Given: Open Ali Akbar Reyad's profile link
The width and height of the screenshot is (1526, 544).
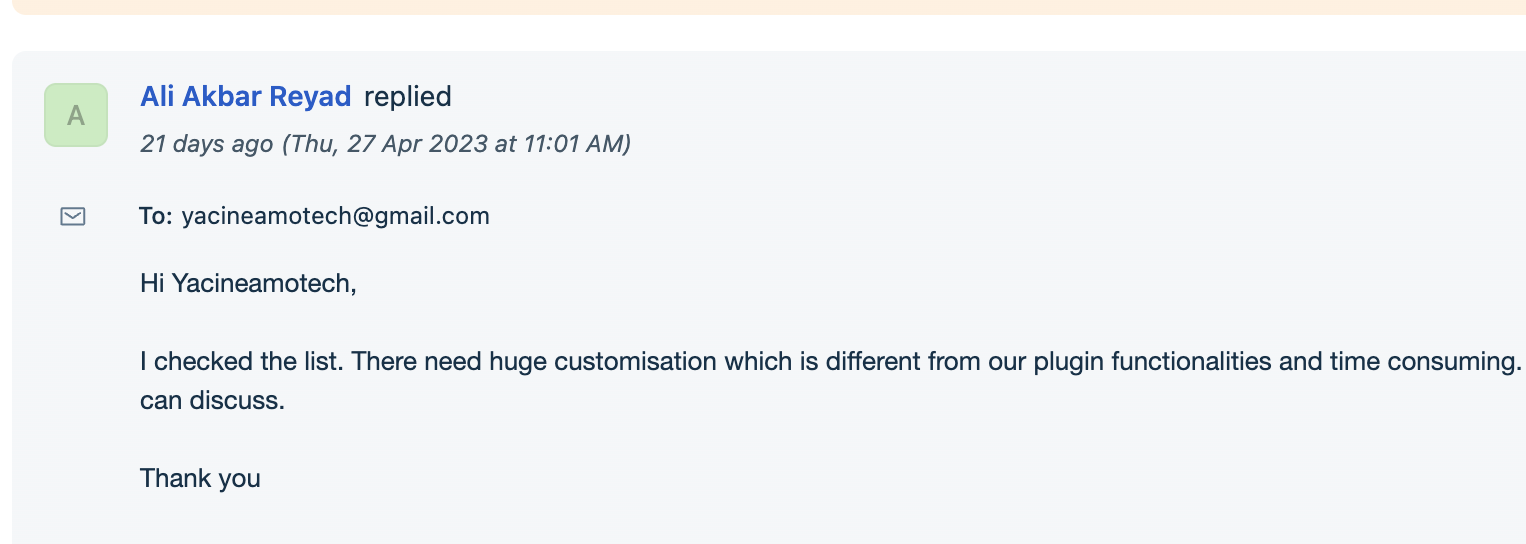Looking at the screenshot, I should coord(246,97).
